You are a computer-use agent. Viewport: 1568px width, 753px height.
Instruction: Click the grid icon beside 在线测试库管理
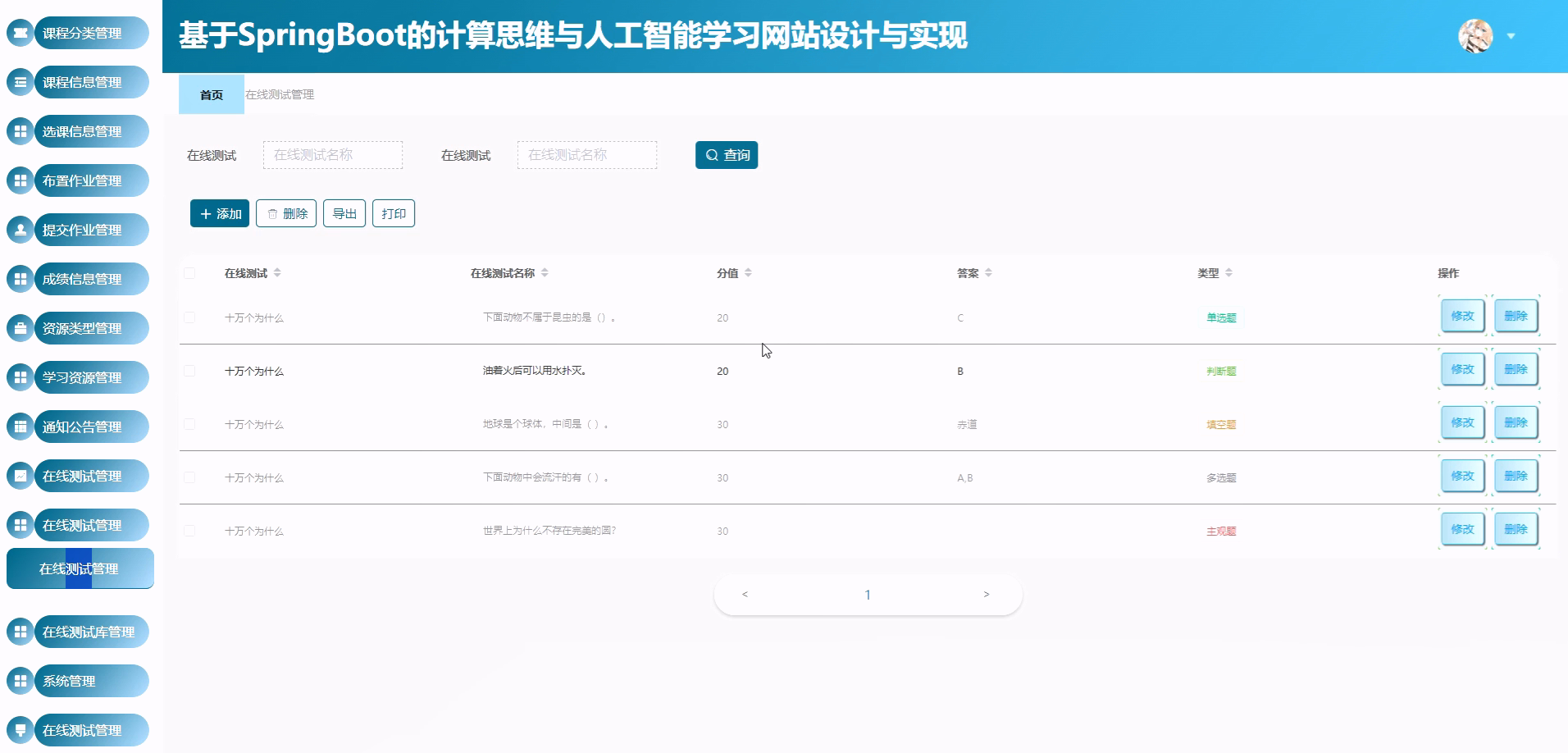click(x=21, y=632)
